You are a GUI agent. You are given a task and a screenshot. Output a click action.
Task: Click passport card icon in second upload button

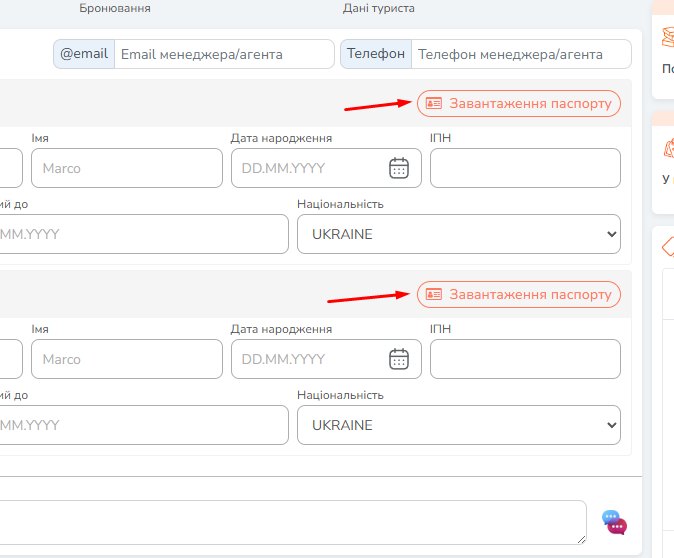point(434,294)
